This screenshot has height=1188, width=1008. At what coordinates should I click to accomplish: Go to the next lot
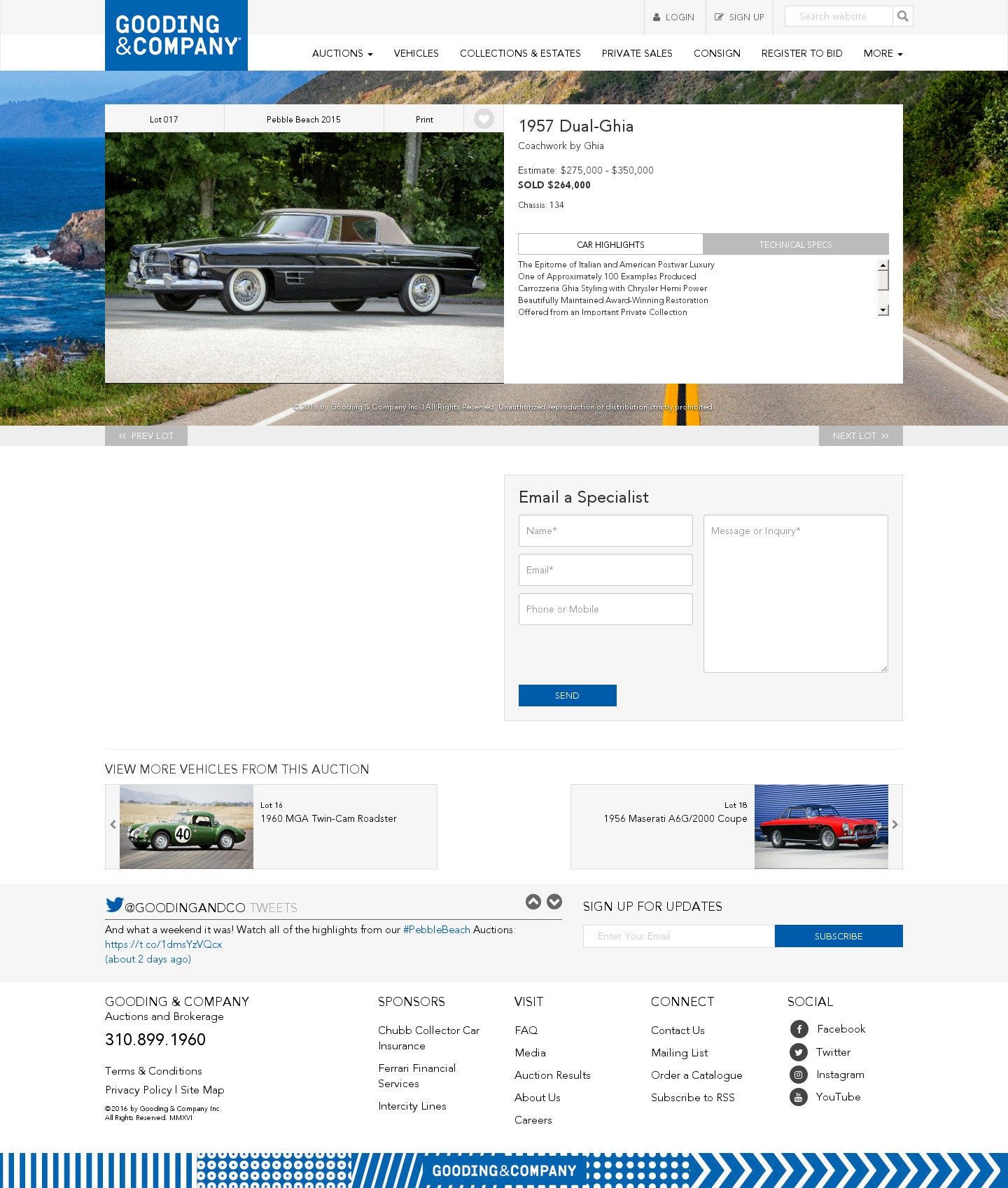(x=861, y=435)
